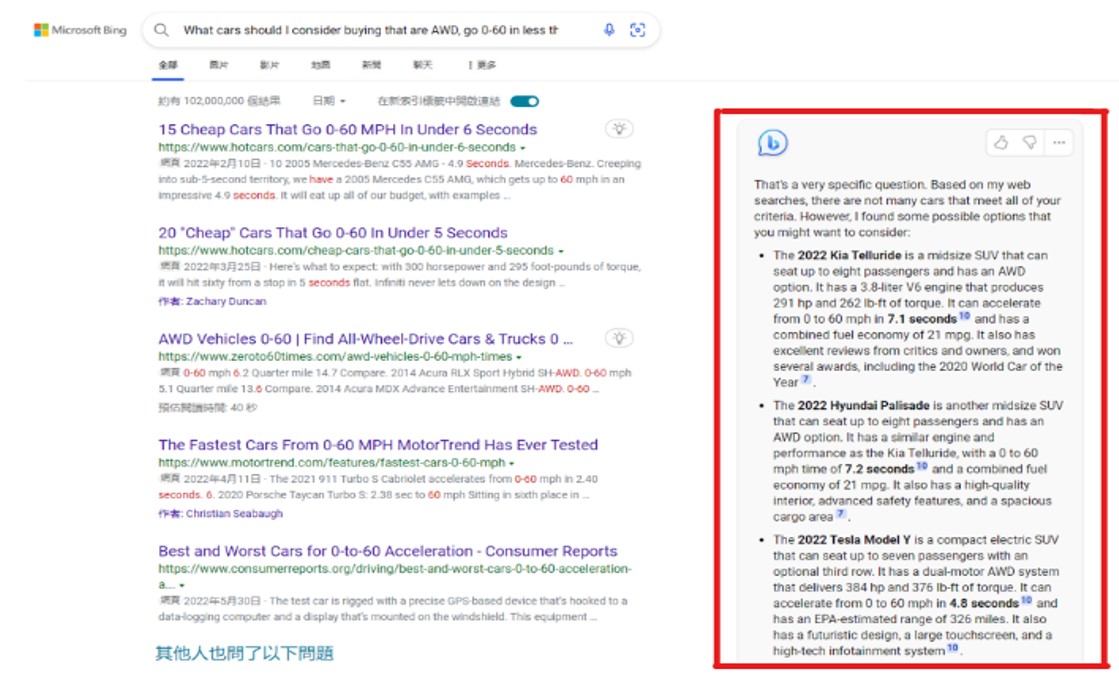1119x678 pixels.
Task: Click author link Christian Seabaugh
Action: pyautogui.click(x=234, y=513)
